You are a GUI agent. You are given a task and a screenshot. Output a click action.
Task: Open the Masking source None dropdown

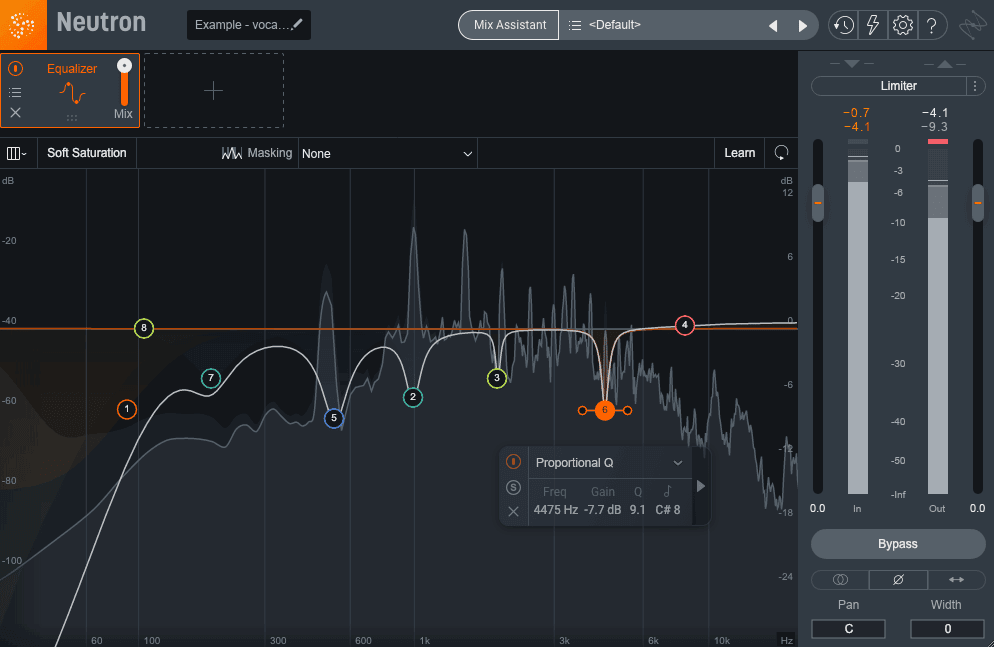387,153
